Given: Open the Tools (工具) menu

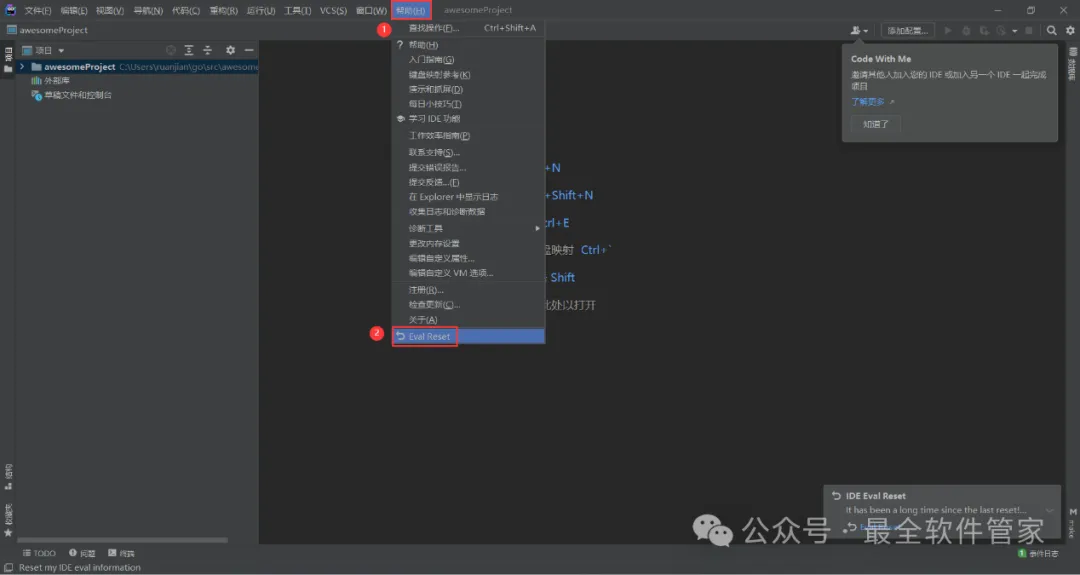Looking at the screenshot, I should [298, 10].
